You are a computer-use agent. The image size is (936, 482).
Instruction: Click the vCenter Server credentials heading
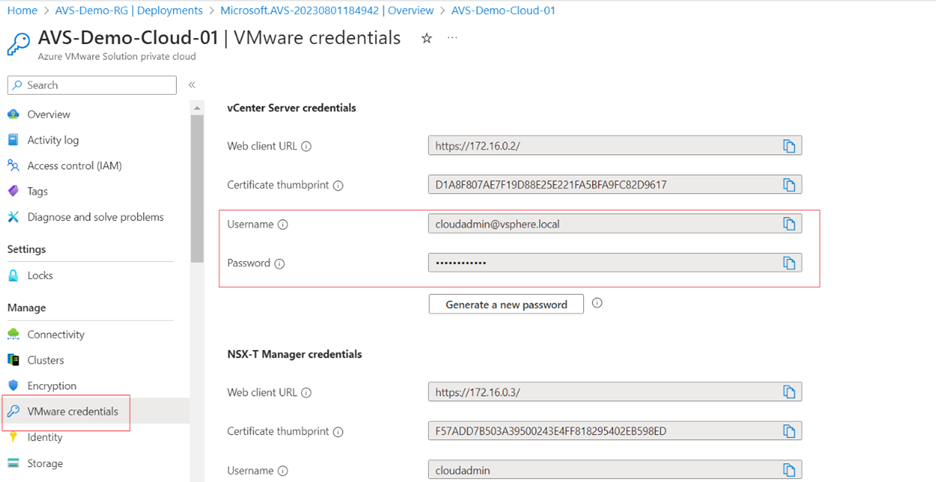pyautogui.click(x=291, y=108)
